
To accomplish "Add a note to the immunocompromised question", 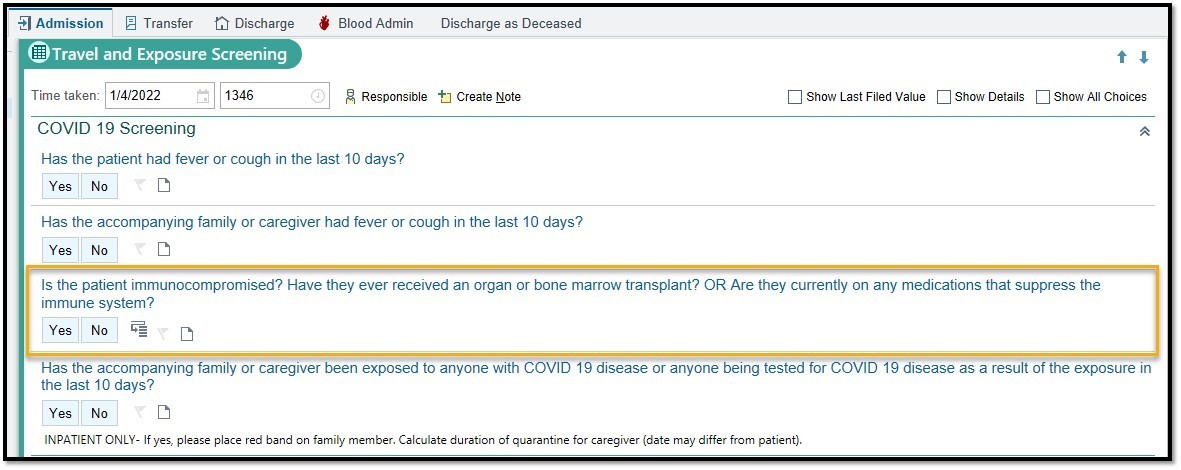I will [186, 334].
